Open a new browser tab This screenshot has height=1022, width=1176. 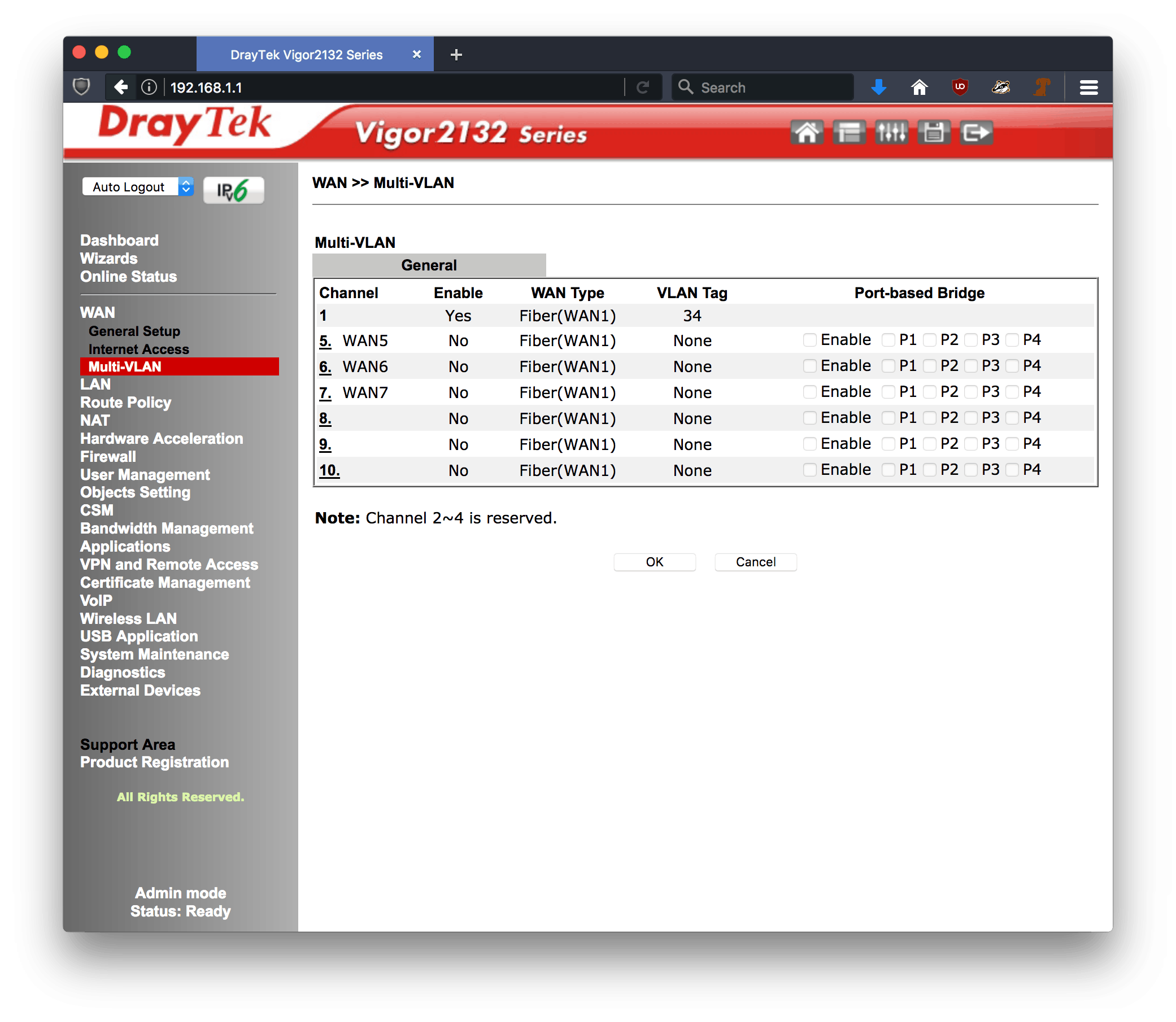pos(456,55)
